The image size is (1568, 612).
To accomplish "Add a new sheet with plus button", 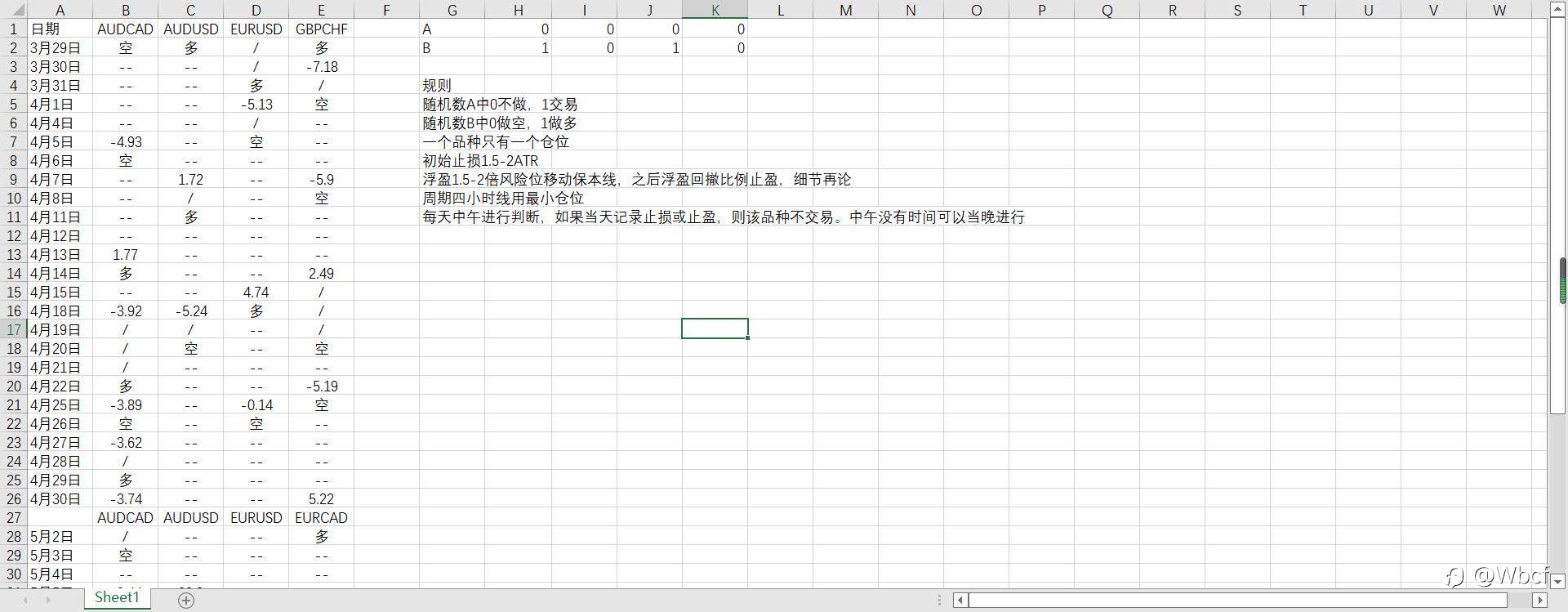I will click(x=186, y=601).
